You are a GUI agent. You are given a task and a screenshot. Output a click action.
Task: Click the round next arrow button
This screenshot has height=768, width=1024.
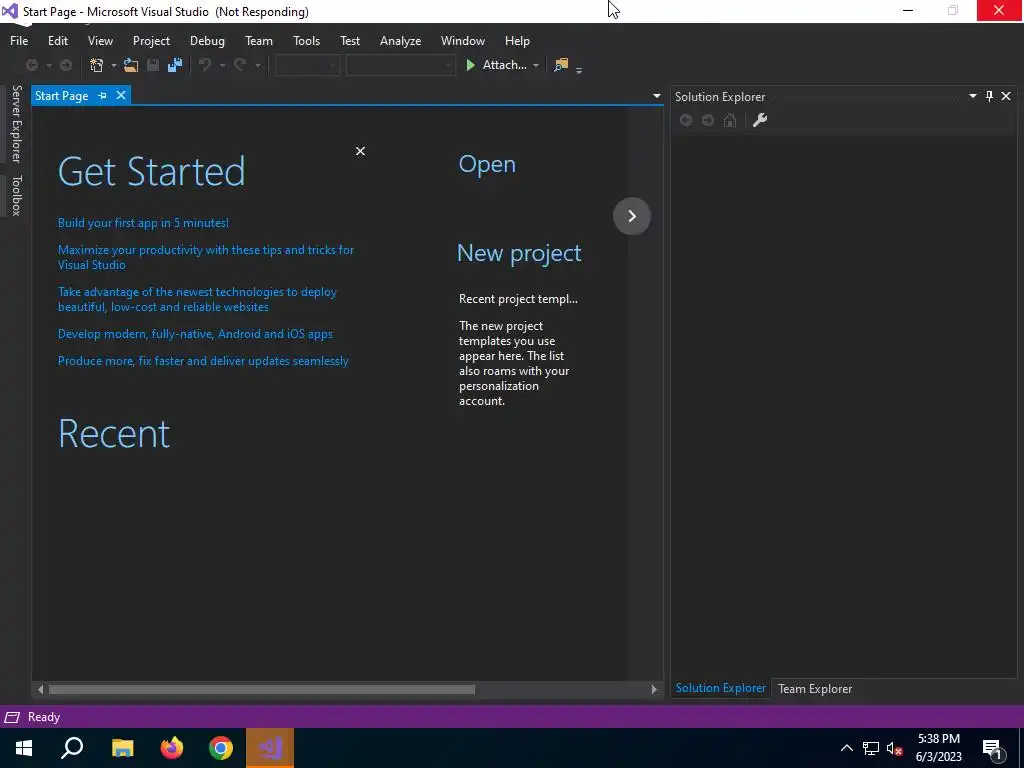pyautogui.click(x=632, y=216)
